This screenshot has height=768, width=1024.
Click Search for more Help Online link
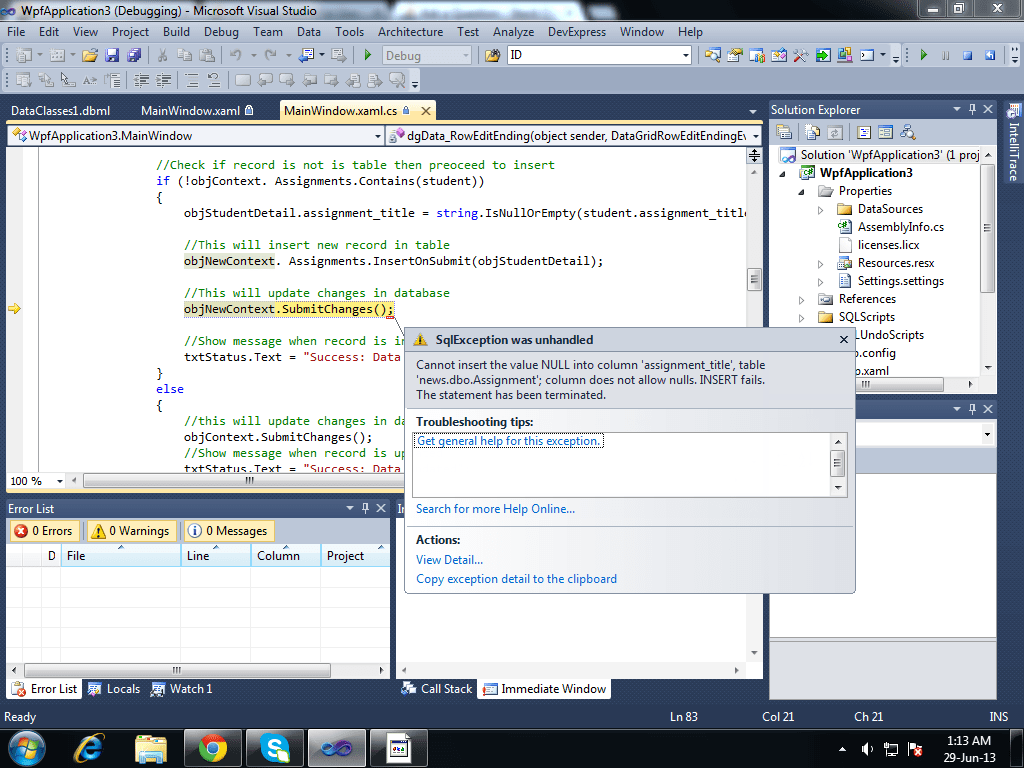click(495, 509)
